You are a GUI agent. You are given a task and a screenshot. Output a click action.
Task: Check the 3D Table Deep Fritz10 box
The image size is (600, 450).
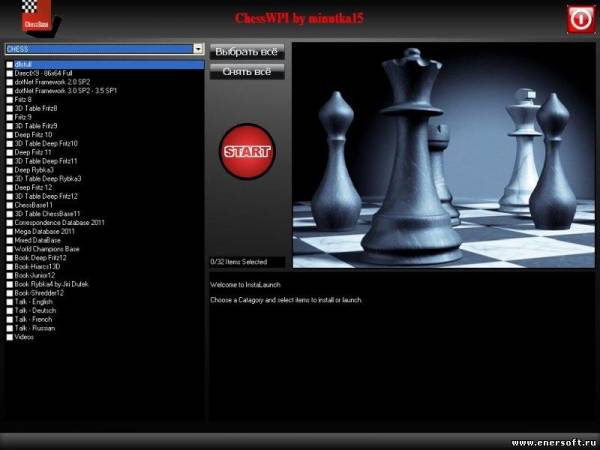click(10, 144)
